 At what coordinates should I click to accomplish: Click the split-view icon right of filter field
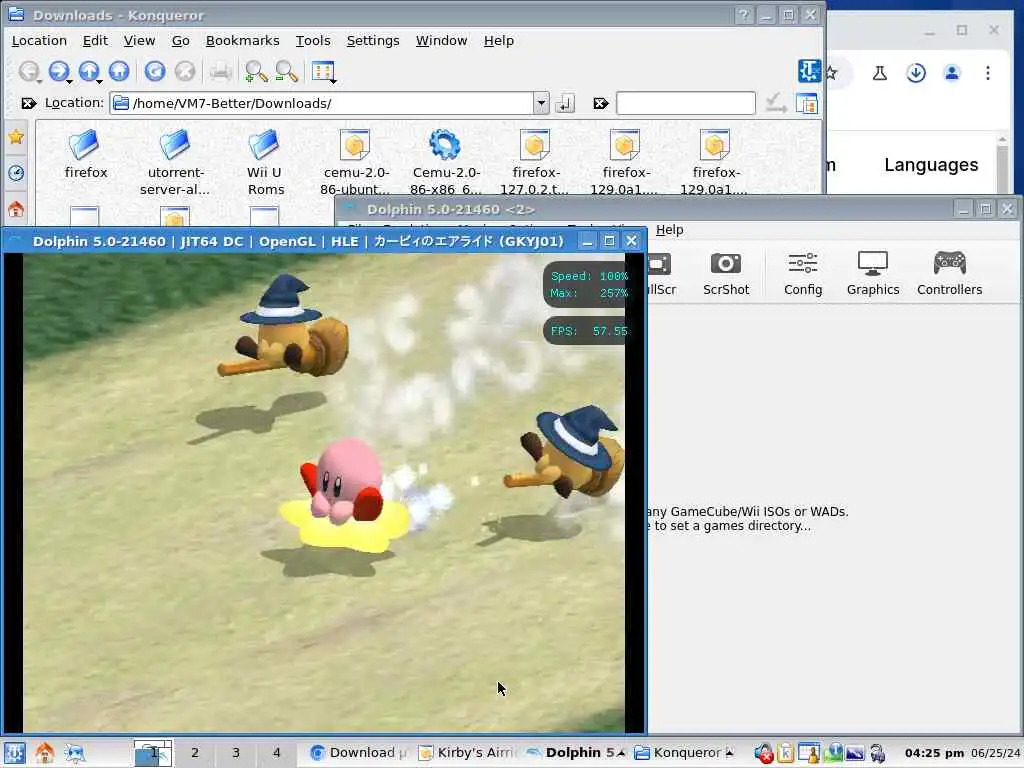[807, 103]
